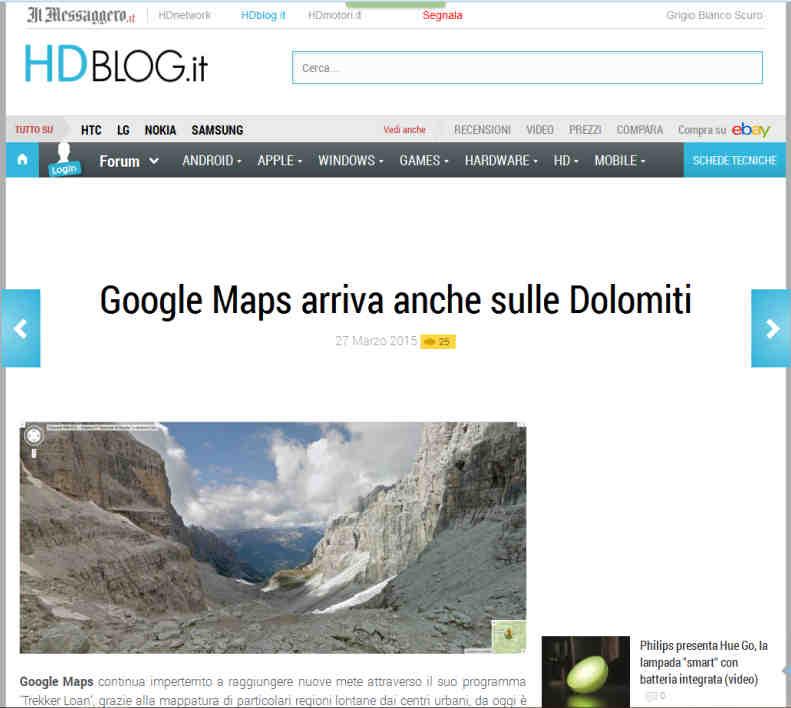Image resolution: width=791 pixels, height=708 pixels.
Task: Open the HD menu dropdown
Action: pos(566,160)
